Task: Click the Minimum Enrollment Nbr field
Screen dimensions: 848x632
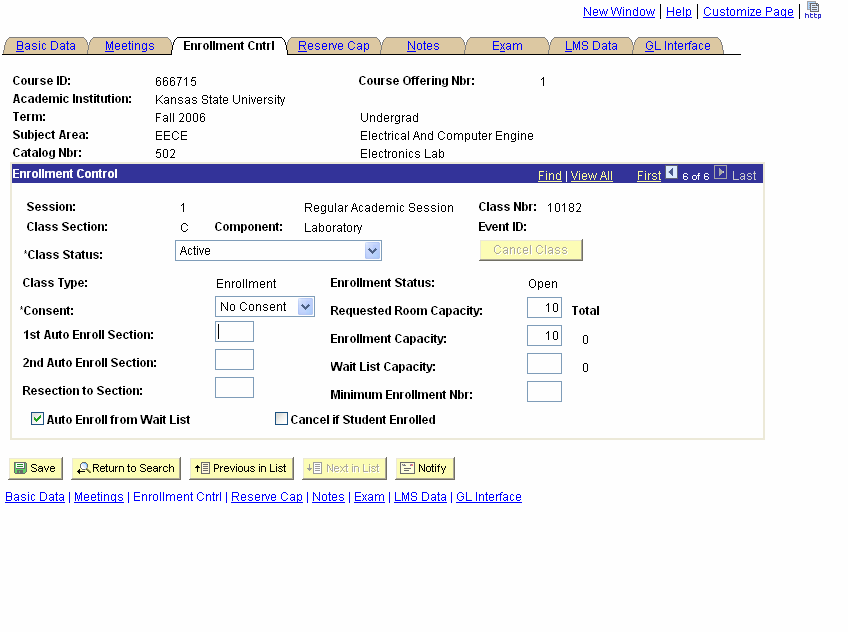Action: 545,392
